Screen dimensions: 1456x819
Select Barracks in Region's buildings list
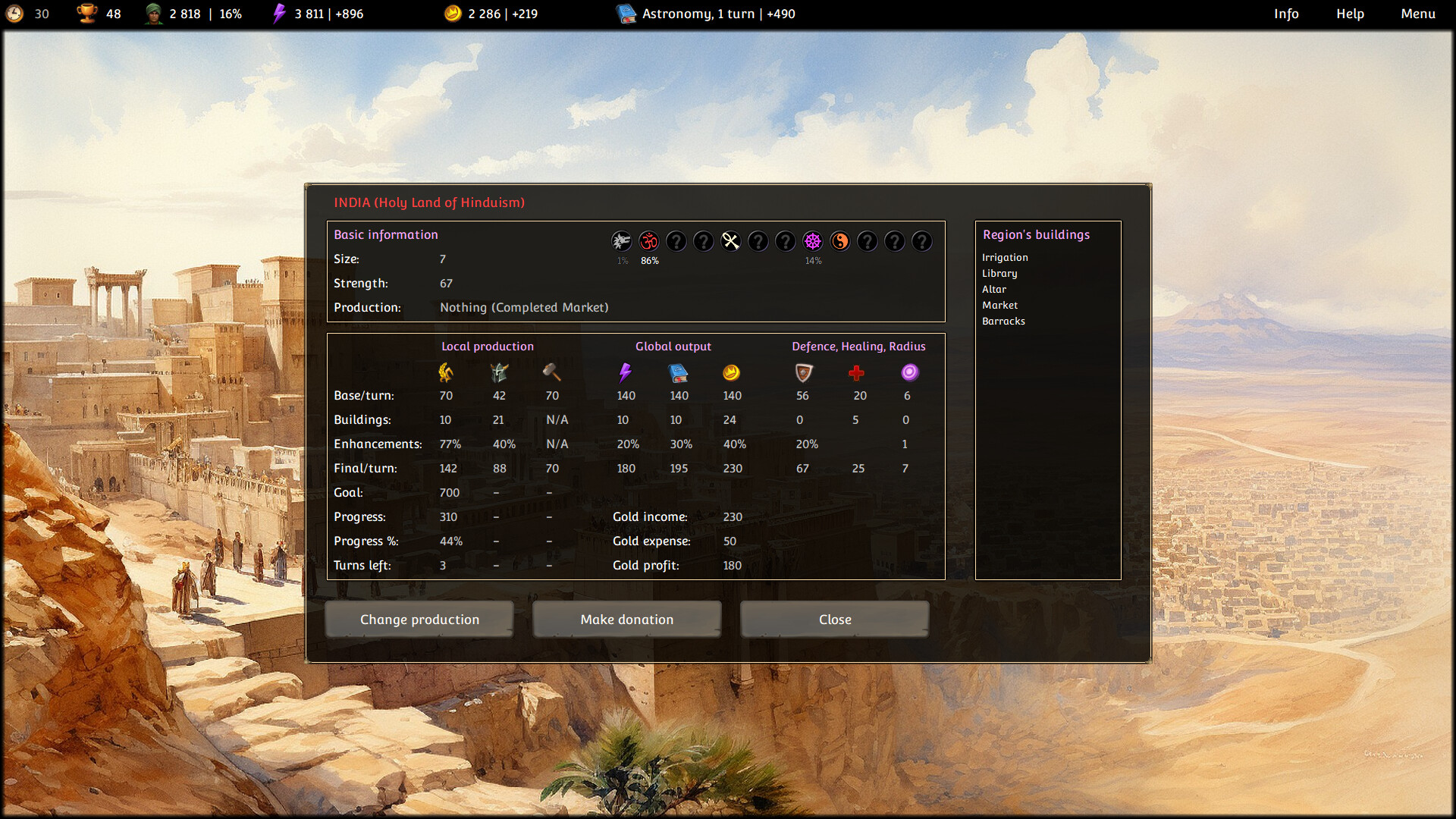point(1003,321)
